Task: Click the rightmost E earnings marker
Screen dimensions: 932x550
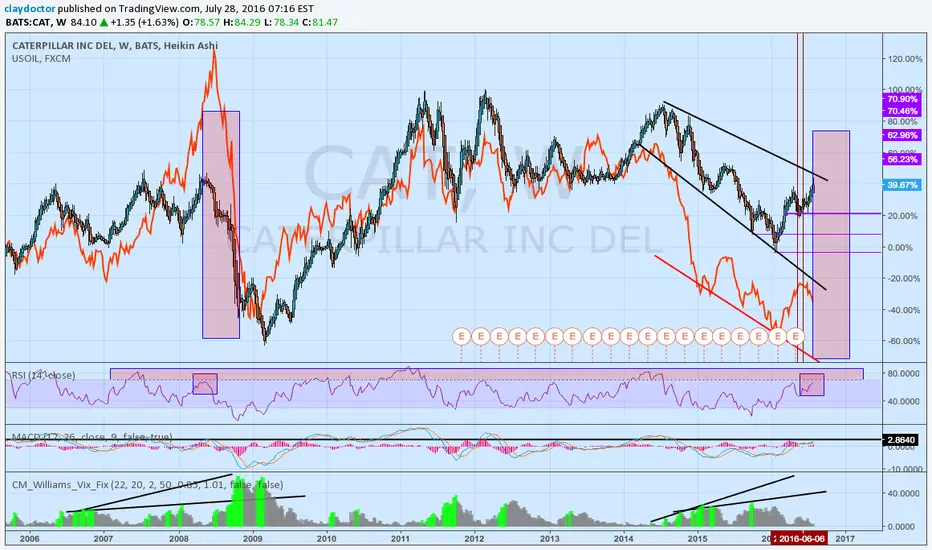Action: (795, 337)
